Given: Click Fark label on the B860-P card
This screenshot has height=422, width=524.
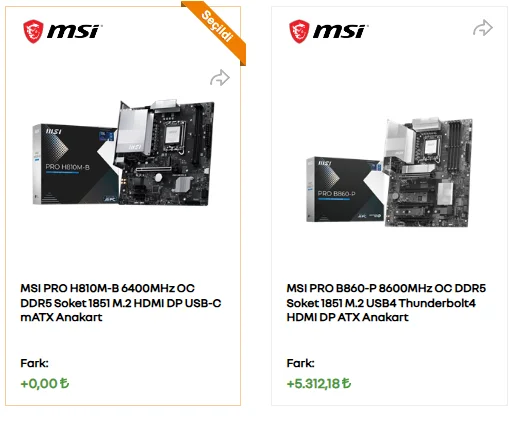Looking at the screenshot, I should click(x=300, y=363).
